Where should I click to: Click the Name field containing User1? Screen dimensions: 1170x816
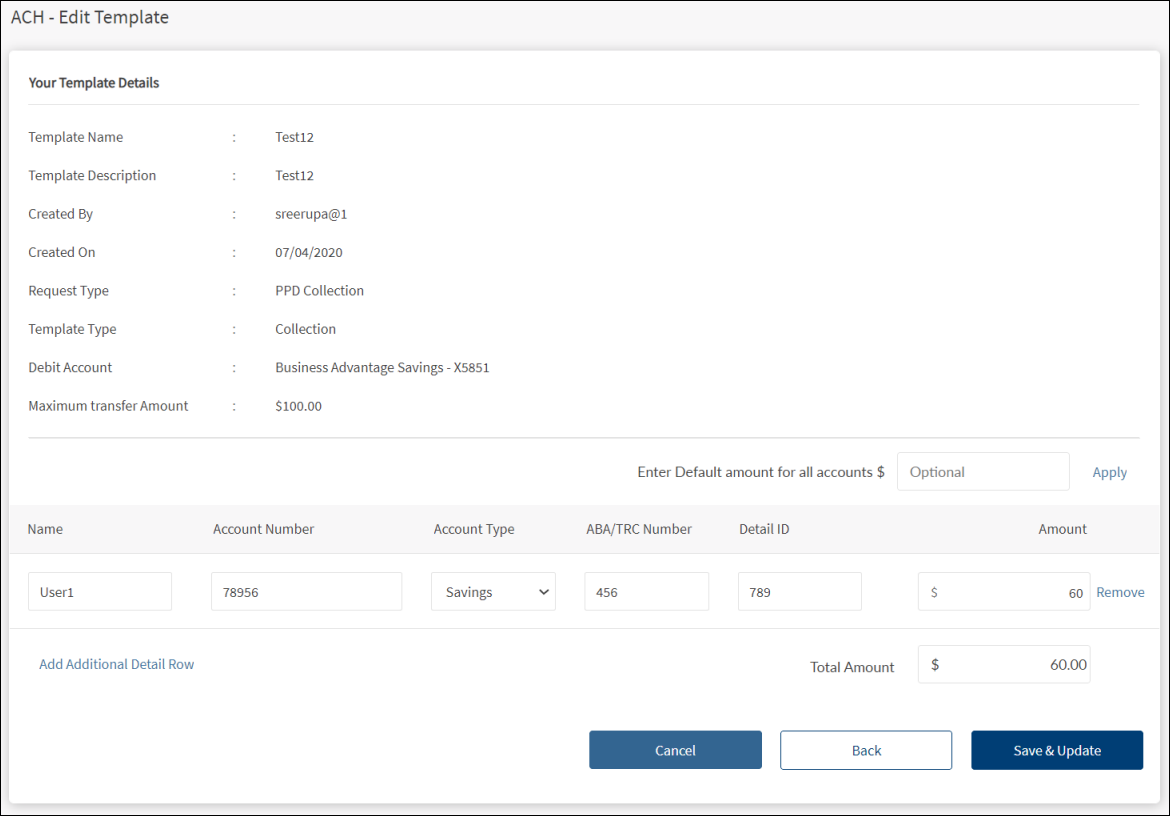pos(99,592)
